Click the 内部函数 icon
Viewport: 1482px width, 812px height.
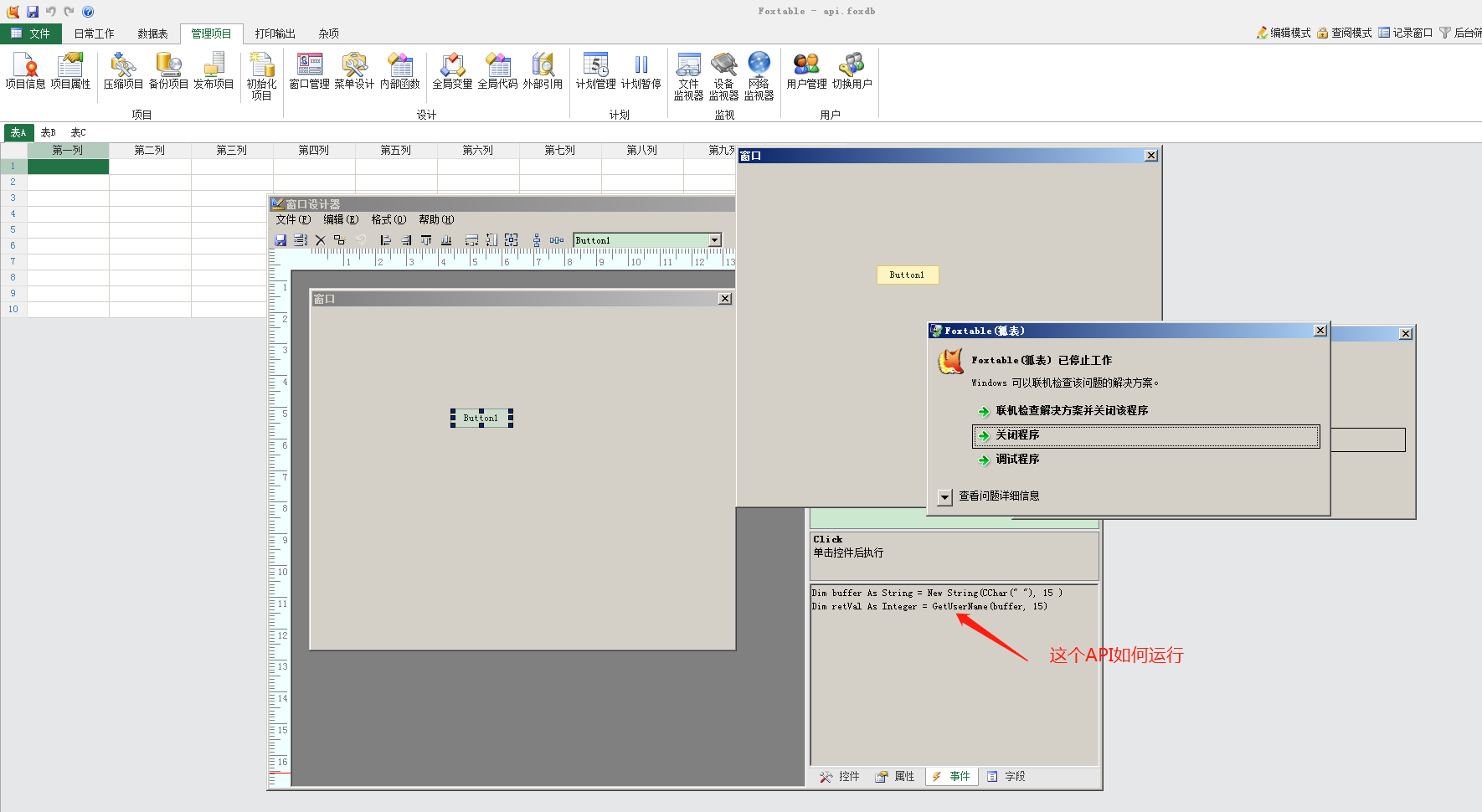399,71
